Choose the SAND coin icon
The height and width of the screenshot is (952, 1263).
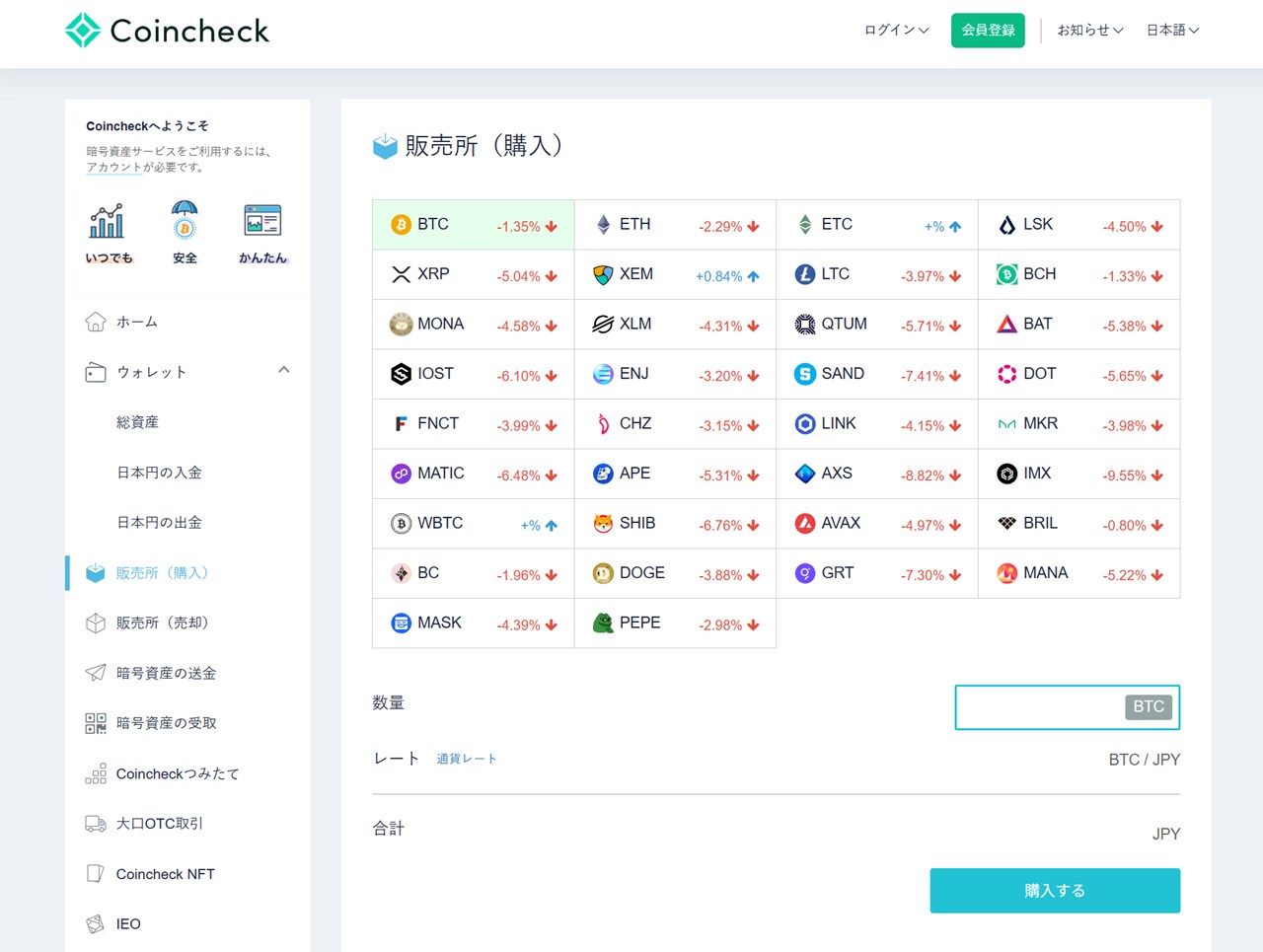pyautogui.click(x=805, y=374)
